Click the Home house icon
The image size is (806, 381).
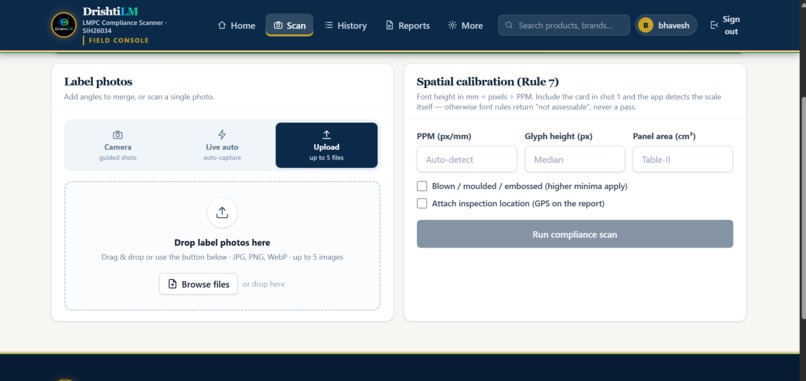coord(222,25)
